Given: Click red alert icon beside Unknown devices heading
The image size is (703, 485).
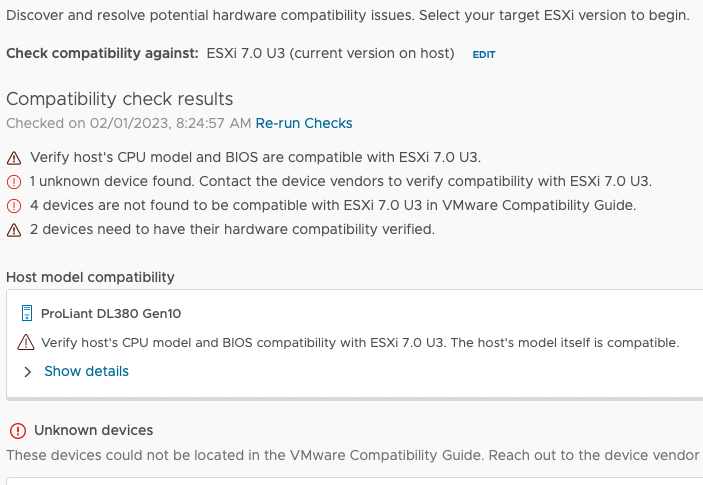Looking at the screenshot, I should pos(18,431).
